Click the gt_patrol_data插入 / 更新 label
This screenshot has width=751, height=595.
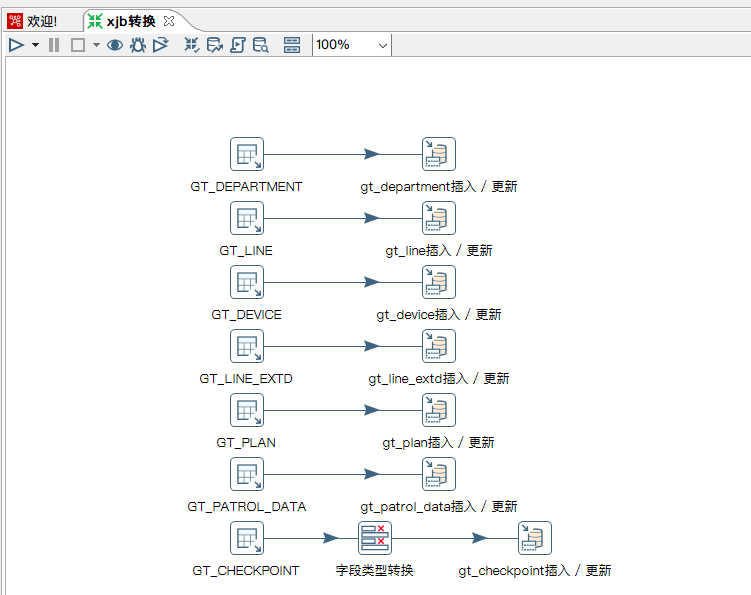tap(439, 506)
